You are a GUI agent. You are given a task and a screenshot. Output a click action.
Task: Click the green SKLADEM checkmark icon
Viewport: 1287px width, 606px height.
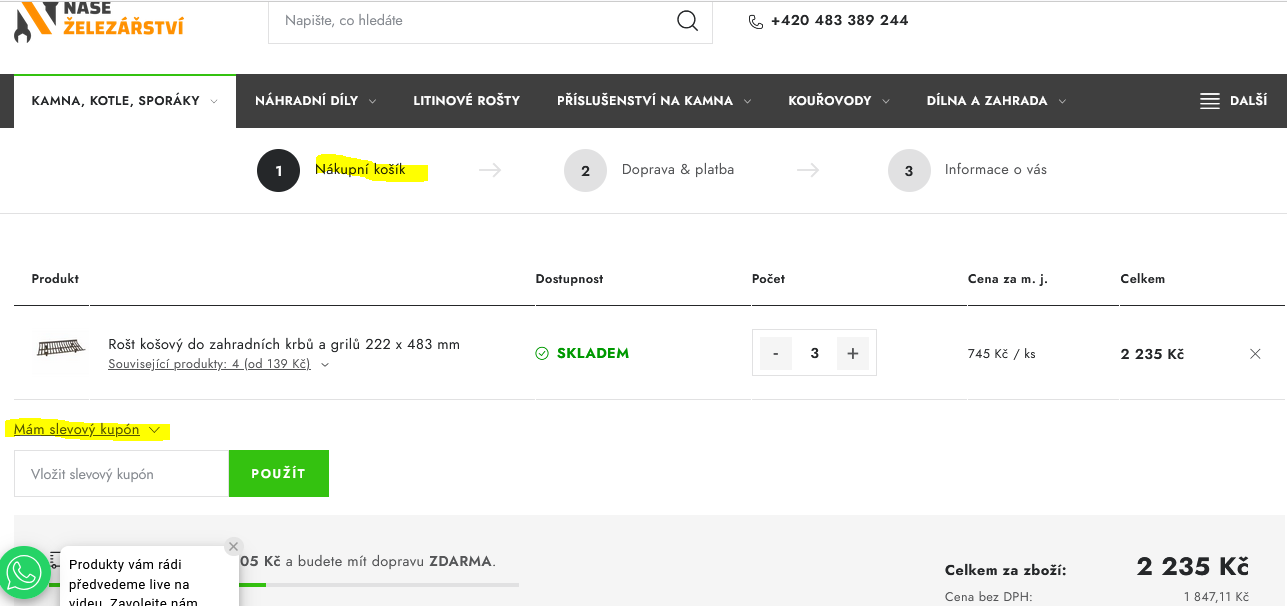point(542,354)
